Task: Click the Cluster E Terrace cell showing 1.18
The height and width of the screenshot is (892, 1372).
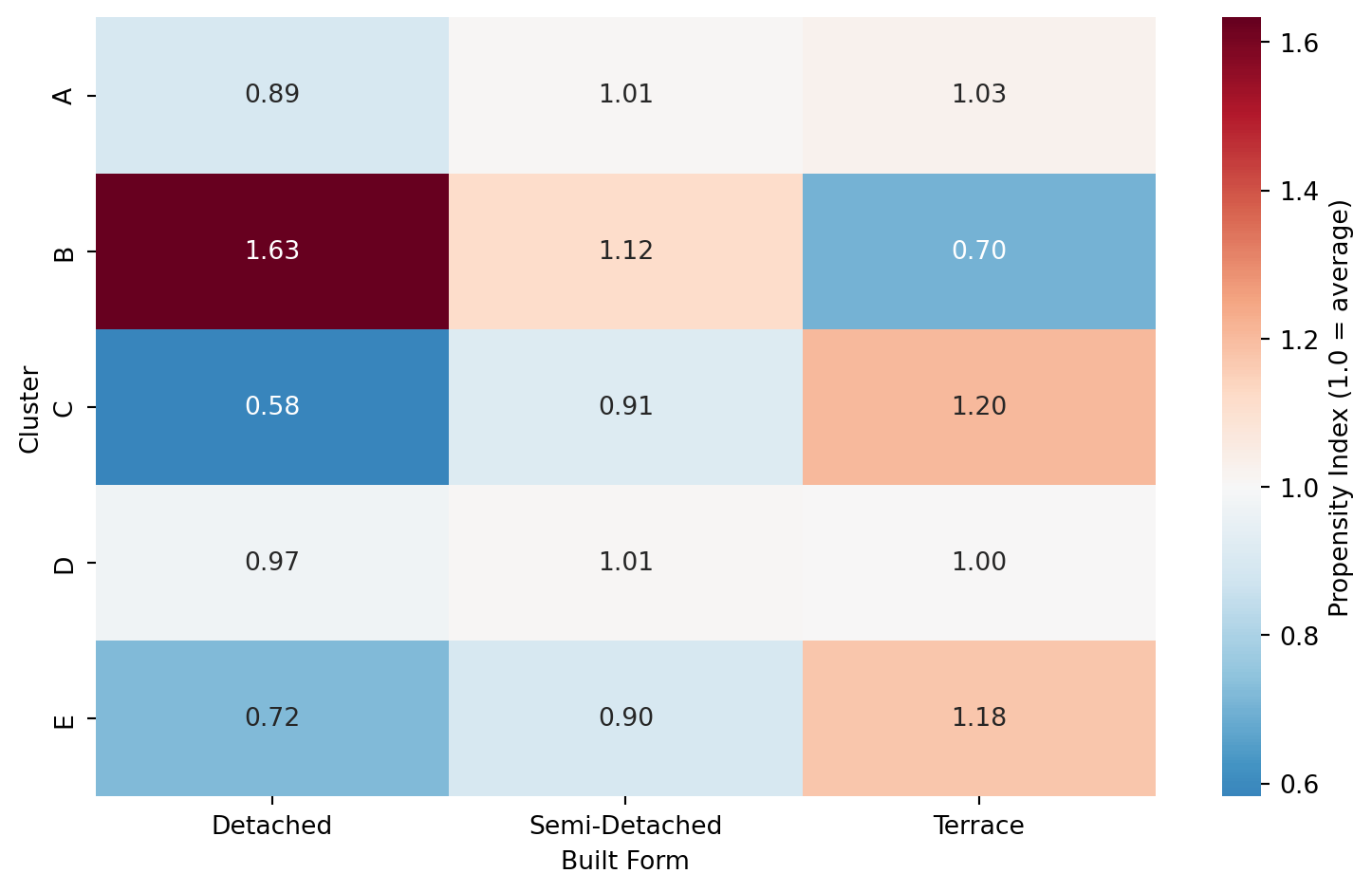Action: [978, 717]
